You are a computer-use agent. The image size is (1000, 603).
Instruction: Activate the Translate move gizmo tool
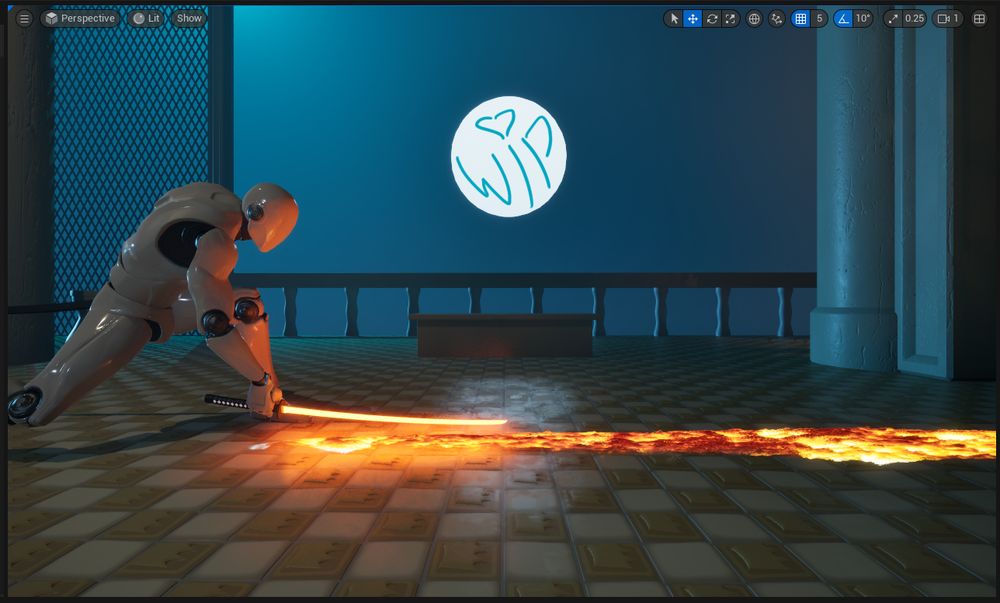[693, 18]
